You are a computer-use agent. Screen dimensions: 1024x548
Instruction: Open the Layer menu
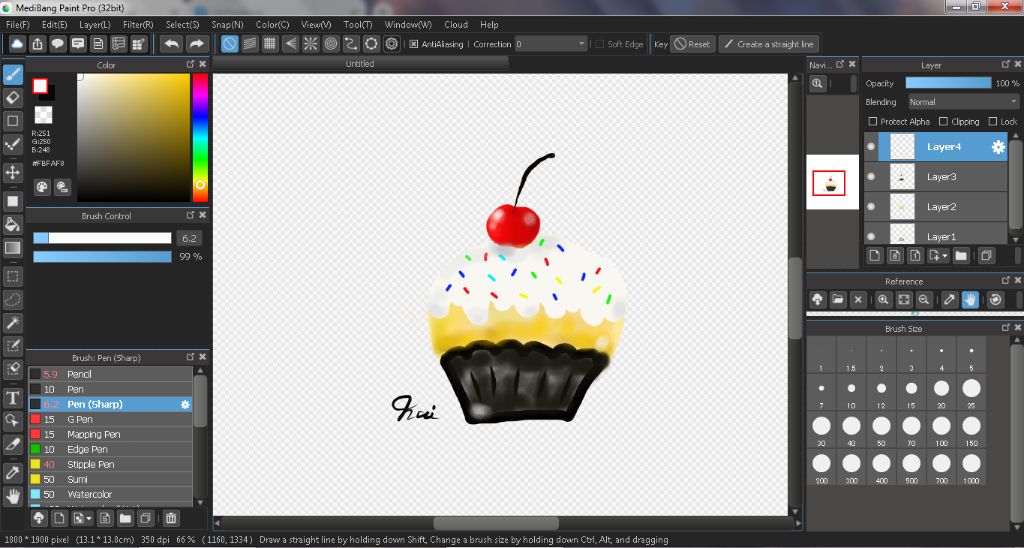[x=95, y=24]
